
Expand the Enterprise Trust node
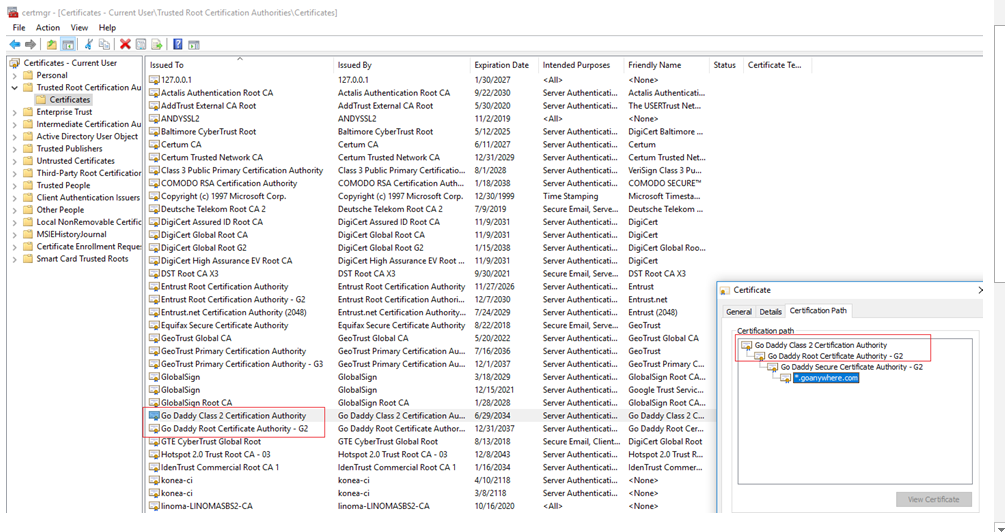coord(15,112)
